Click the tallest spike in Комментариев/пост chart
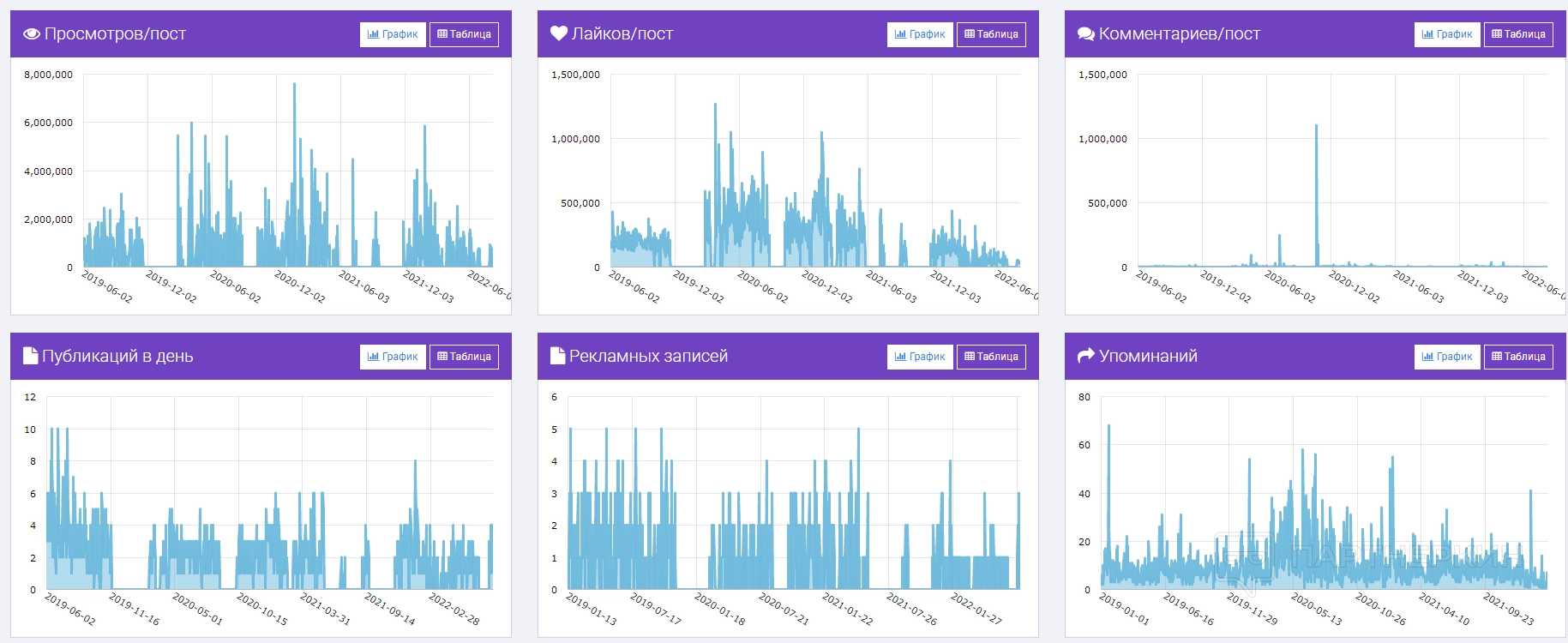The height and width of the screenshot is (643, 1568). 1316,127
